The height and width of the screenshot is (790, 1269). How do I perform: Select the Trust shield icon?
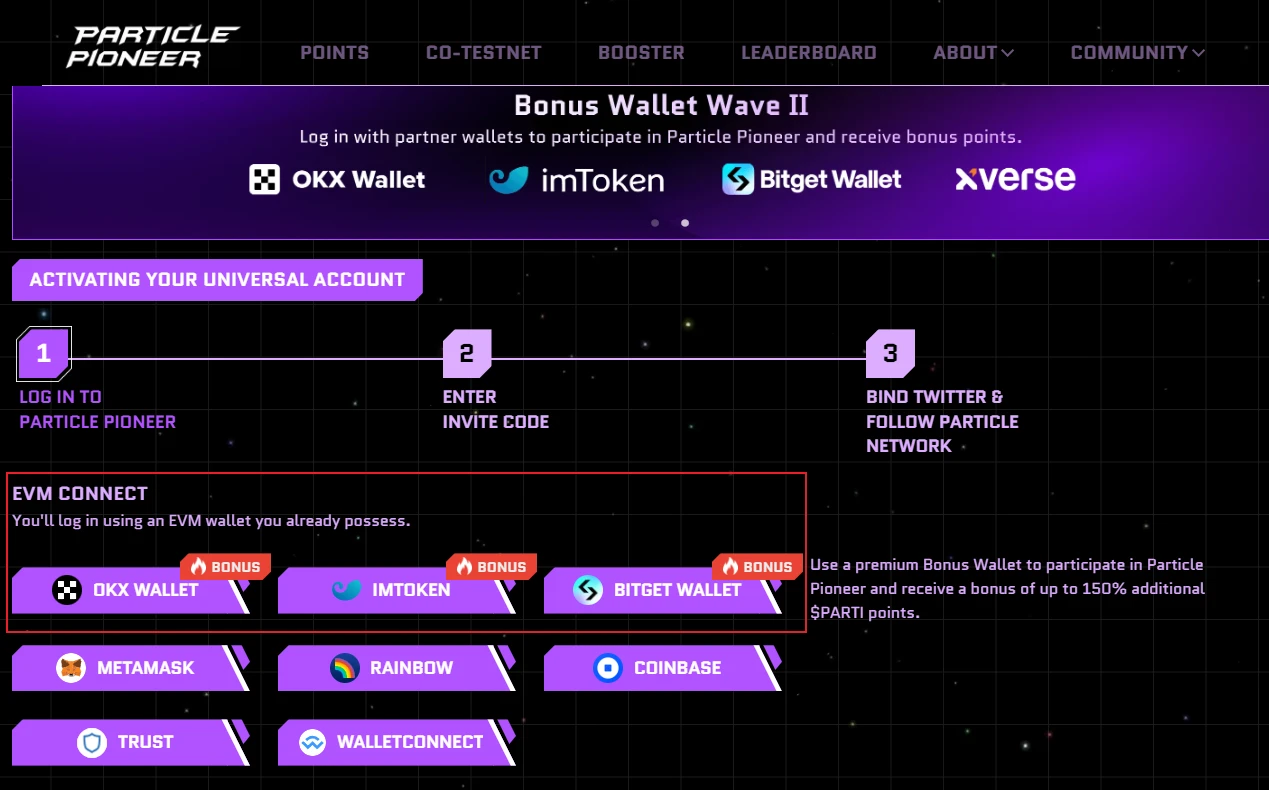[92, 742]
